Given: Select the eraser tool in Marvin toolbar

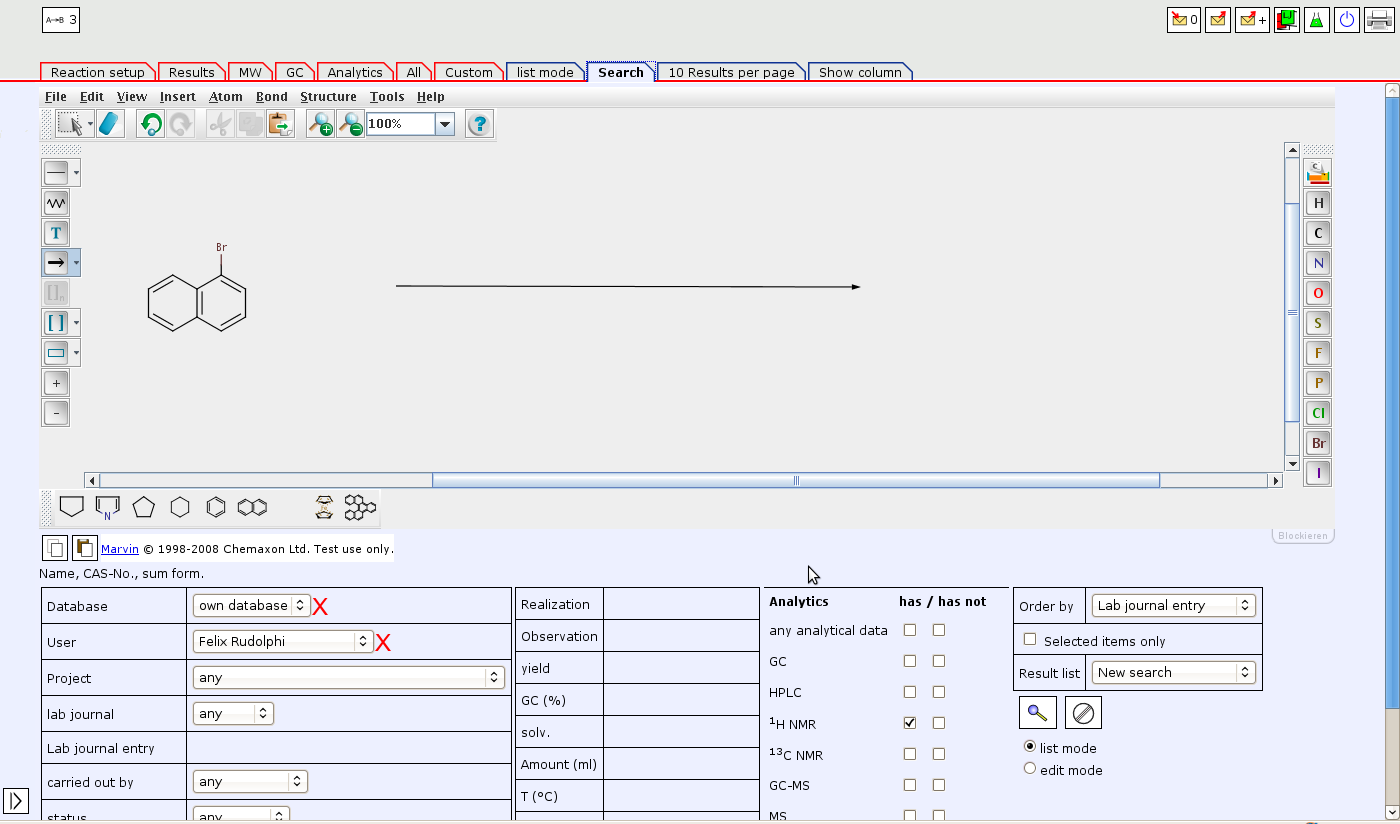Looking at the screenshot, I should 110,124.
